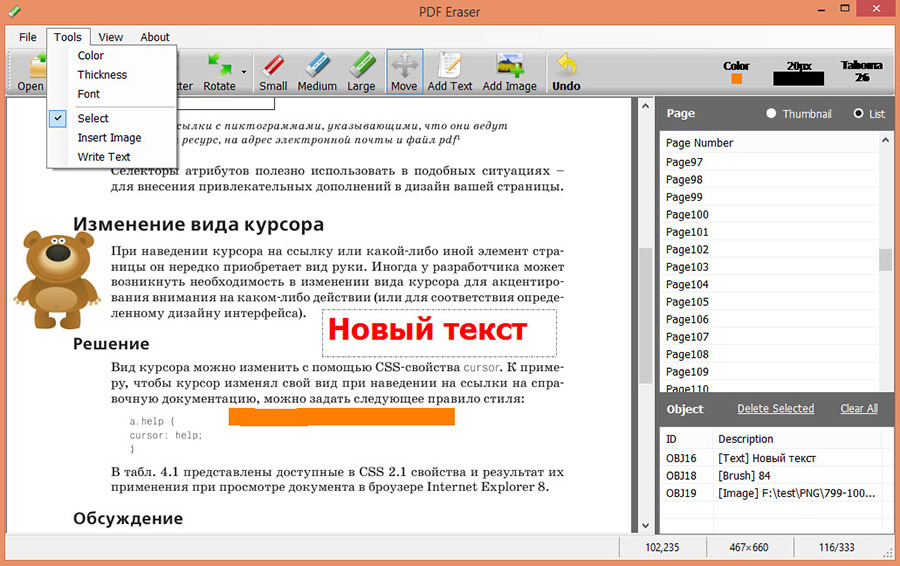Undo the last action
The image size is (900, 566).
pos(566,72)
